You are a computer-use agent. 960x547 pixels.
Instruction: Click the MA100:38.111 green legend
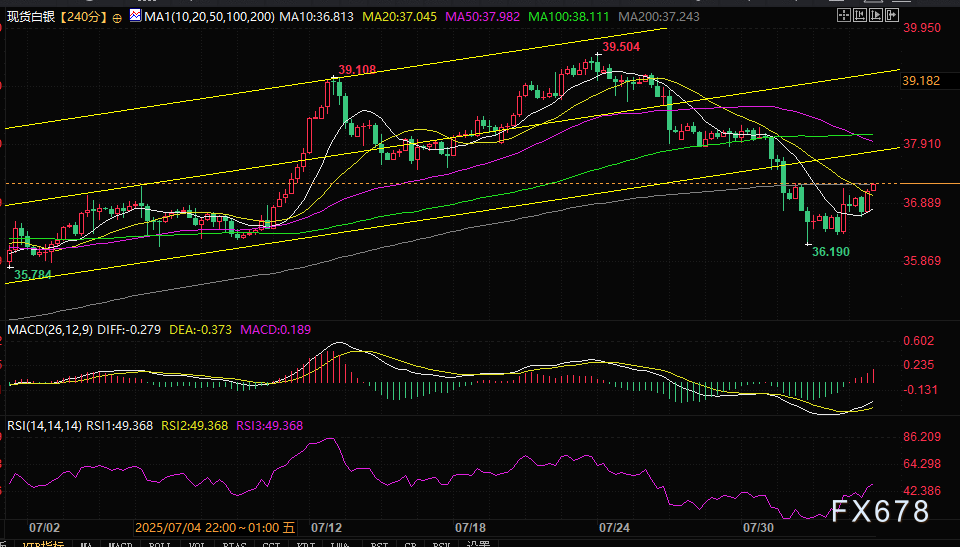point(569,17)
